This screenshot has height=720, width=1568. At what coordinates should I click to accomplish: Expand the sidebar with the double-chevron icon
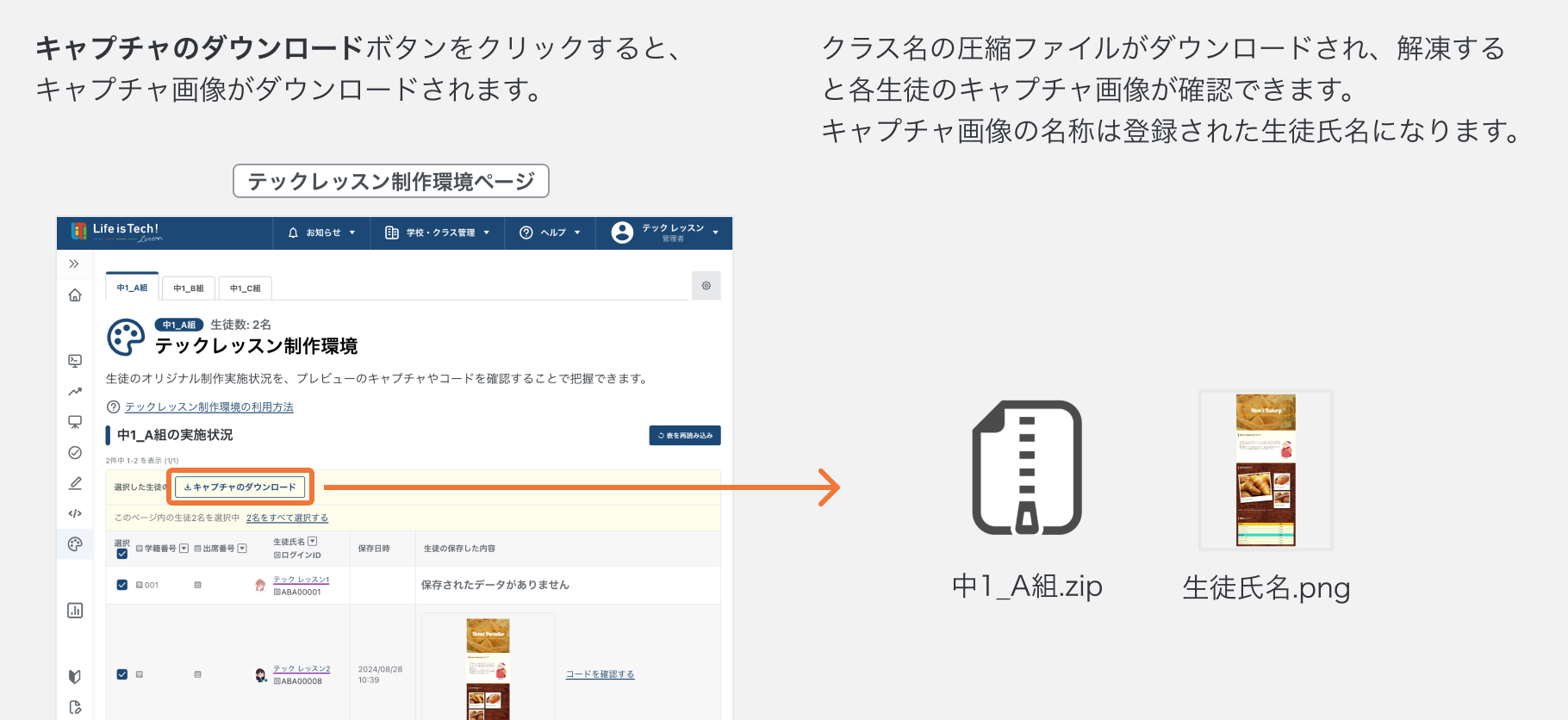[74, 264]
